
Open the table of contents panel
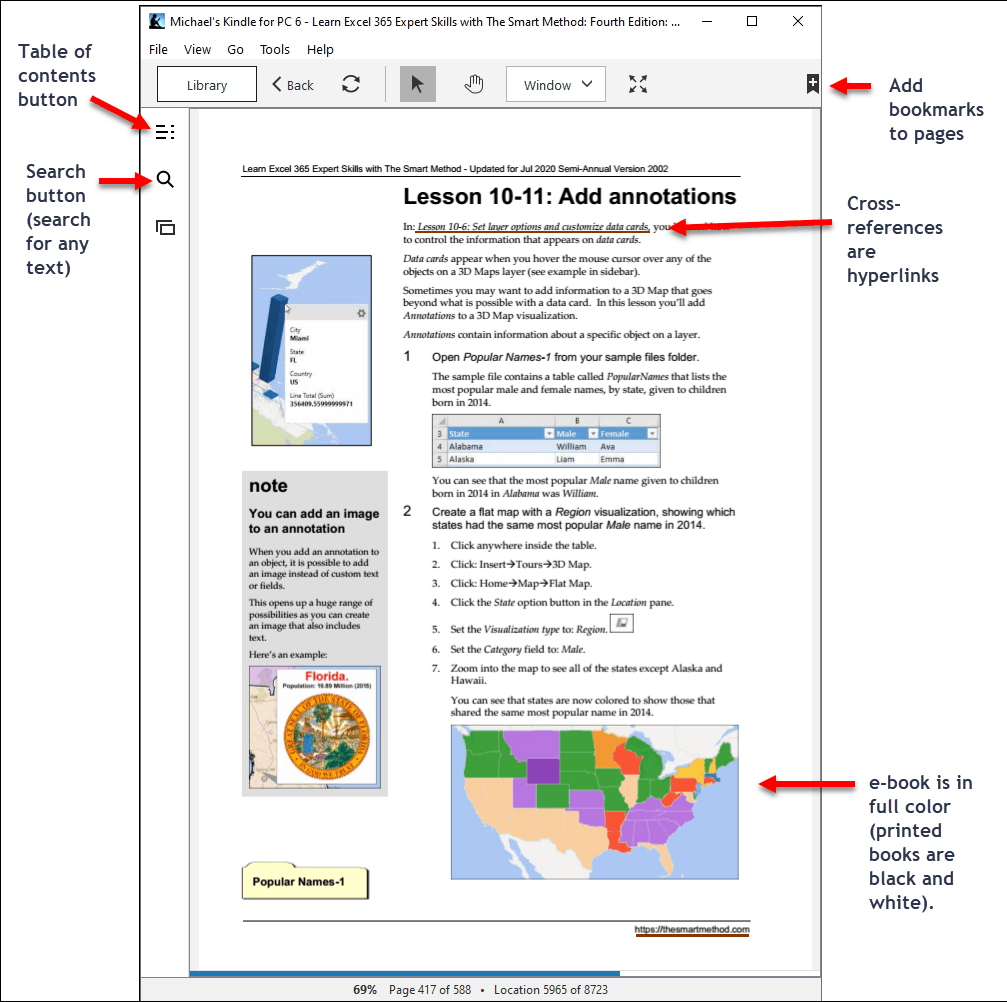(x=165, y=132)
